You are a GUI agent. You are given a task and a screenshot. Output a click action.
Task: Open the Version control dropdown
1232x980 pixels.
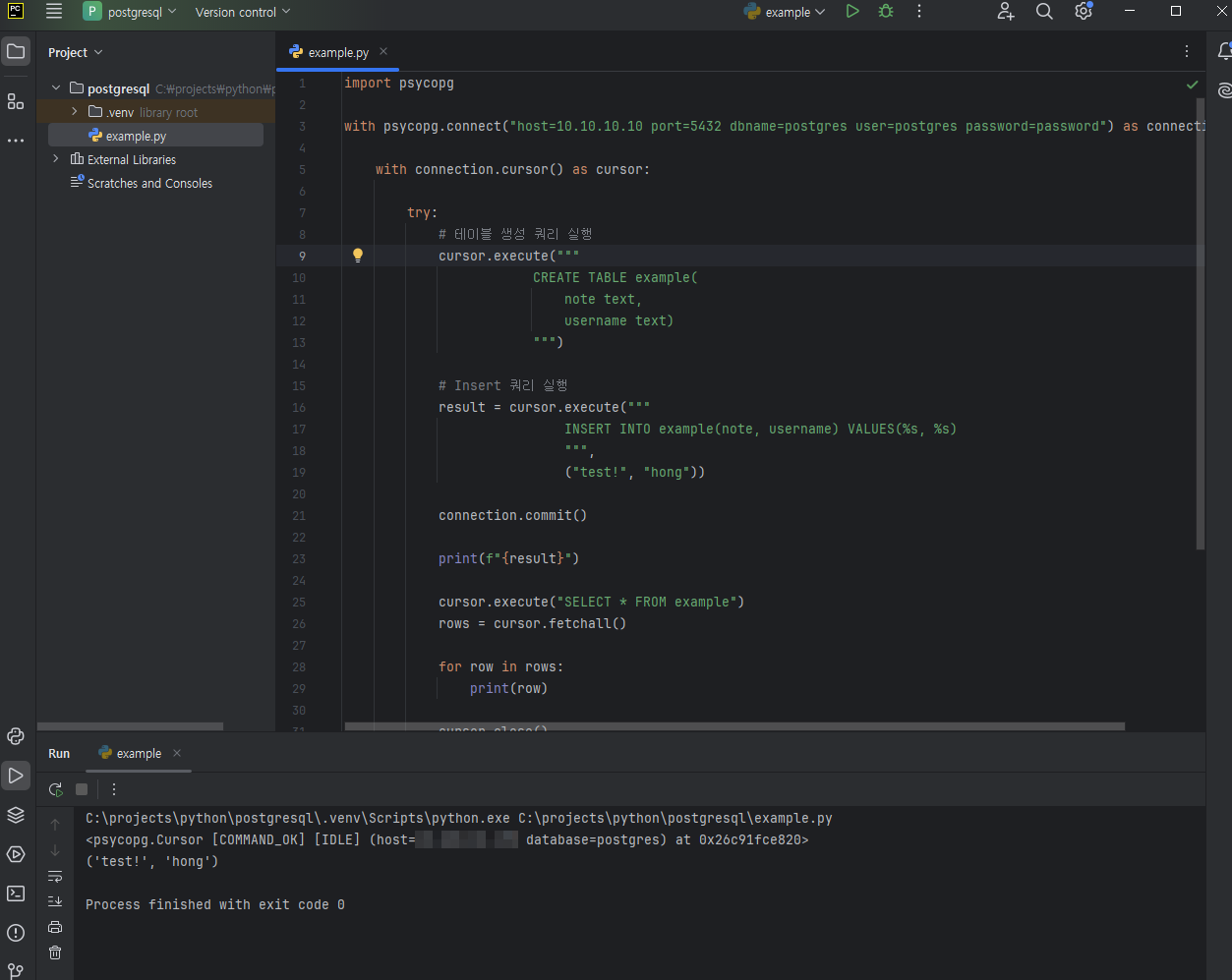[x=243, y=12]
